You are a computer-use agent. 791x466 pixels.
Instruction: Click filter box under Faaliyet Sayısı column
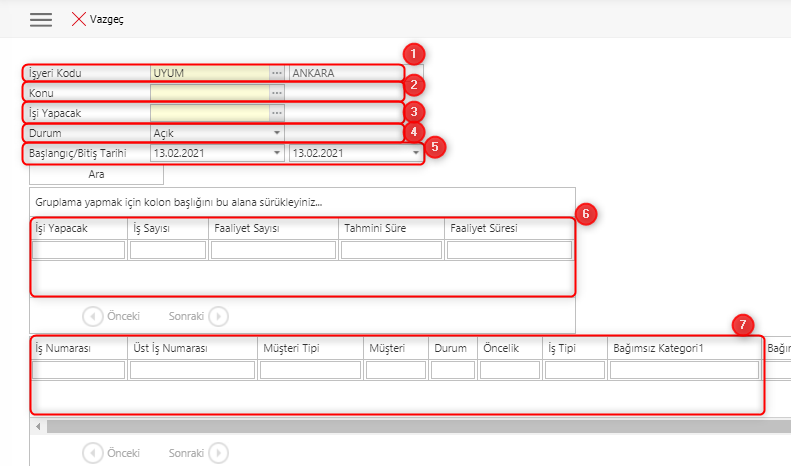[x=273, y=250]
